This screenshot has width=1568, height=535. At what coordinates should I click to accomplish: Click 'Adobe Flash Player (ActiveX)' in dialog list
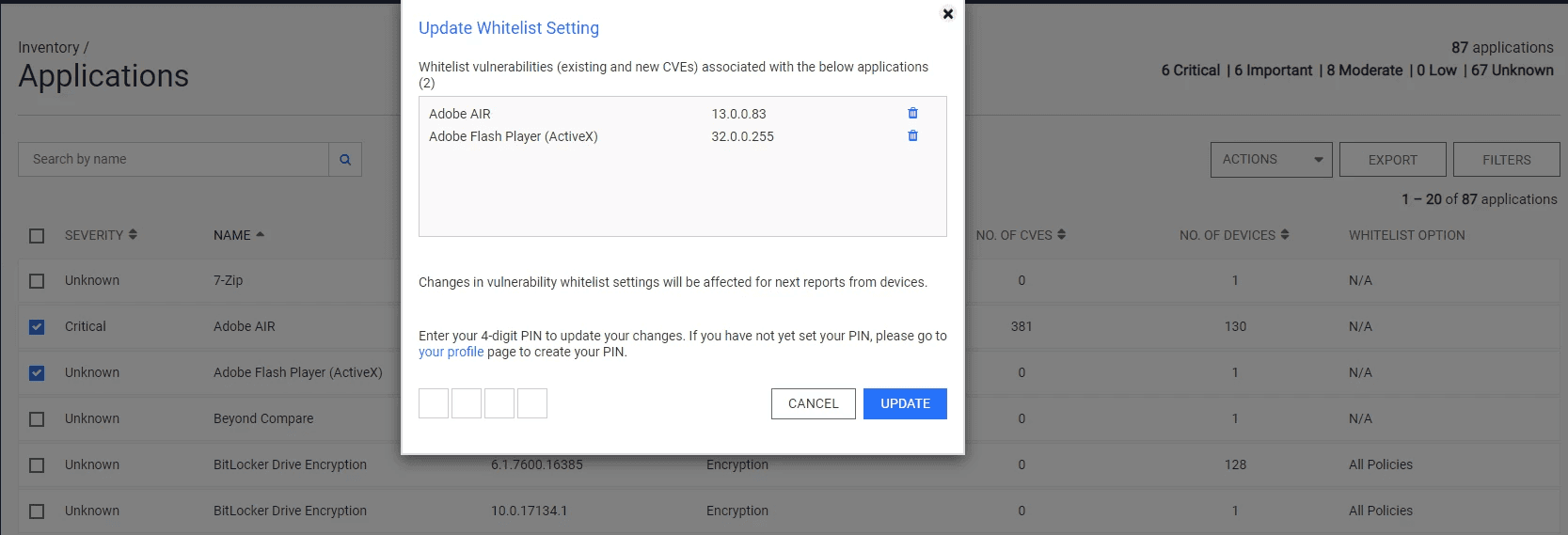[x=514, y=136]
